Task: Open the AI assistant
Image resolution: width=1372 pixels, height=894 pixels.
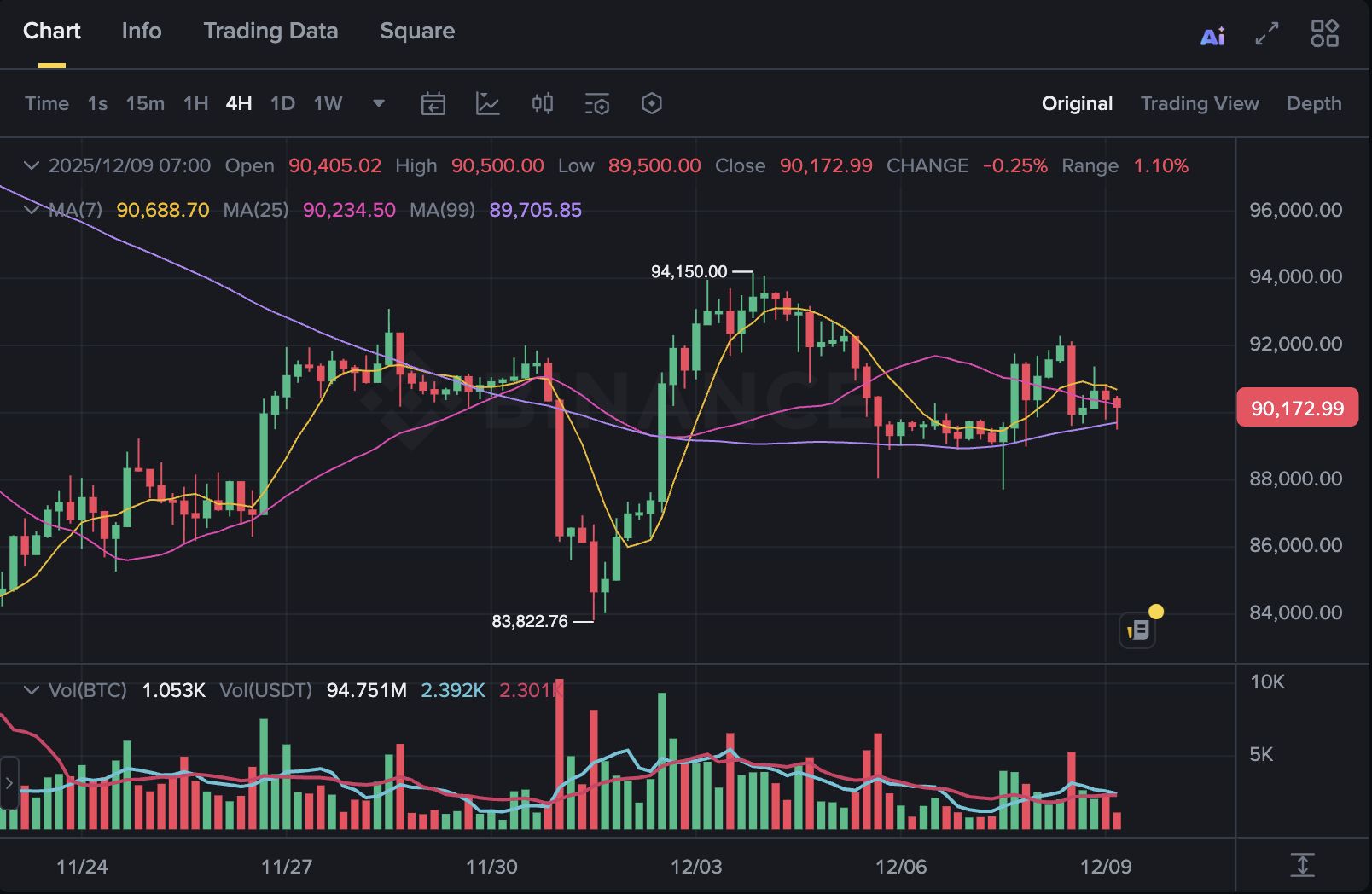Action: [1212, 34]
